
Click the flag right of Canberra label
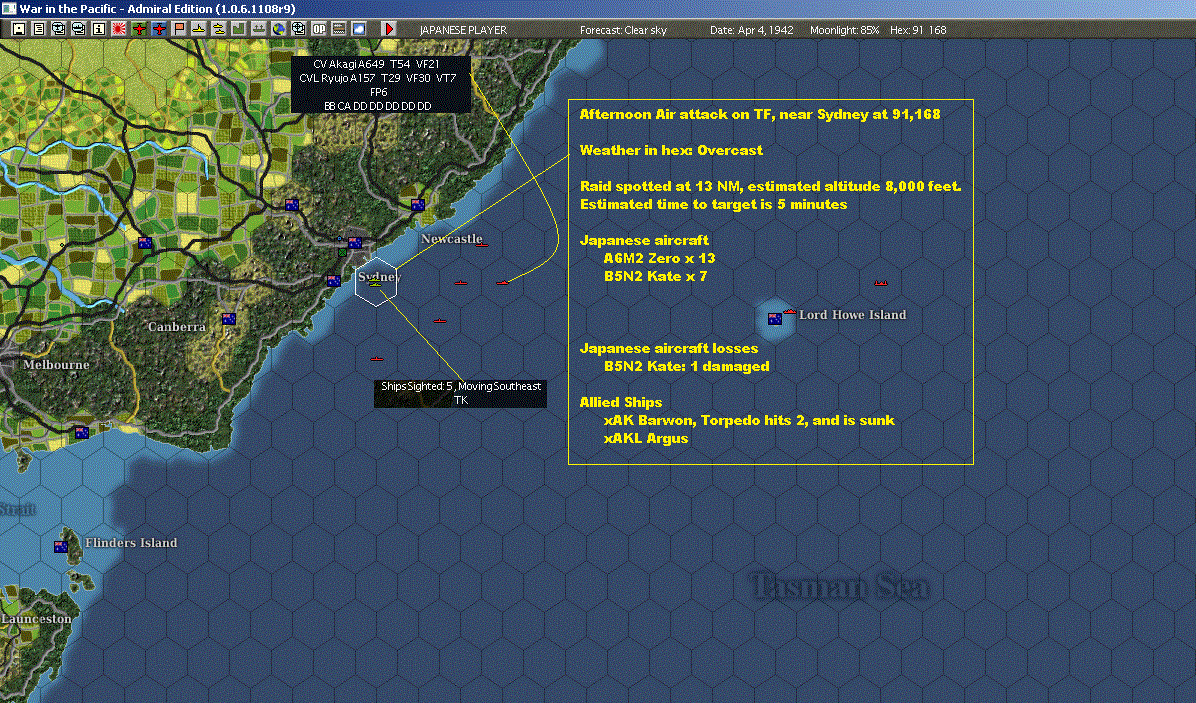pos(229,319)
